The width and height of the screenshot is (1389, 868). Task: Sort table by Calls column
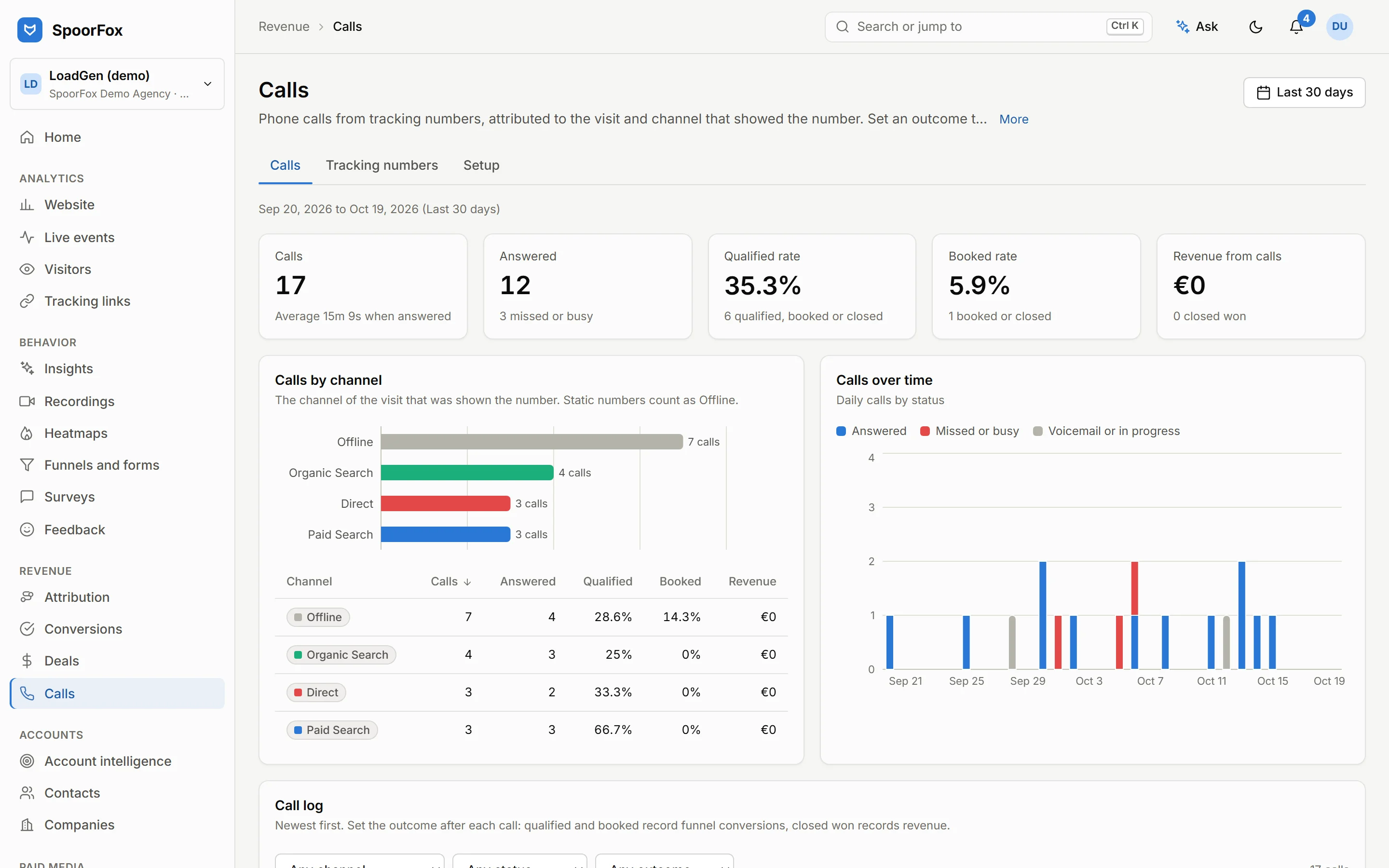click(x=450, y=582)
